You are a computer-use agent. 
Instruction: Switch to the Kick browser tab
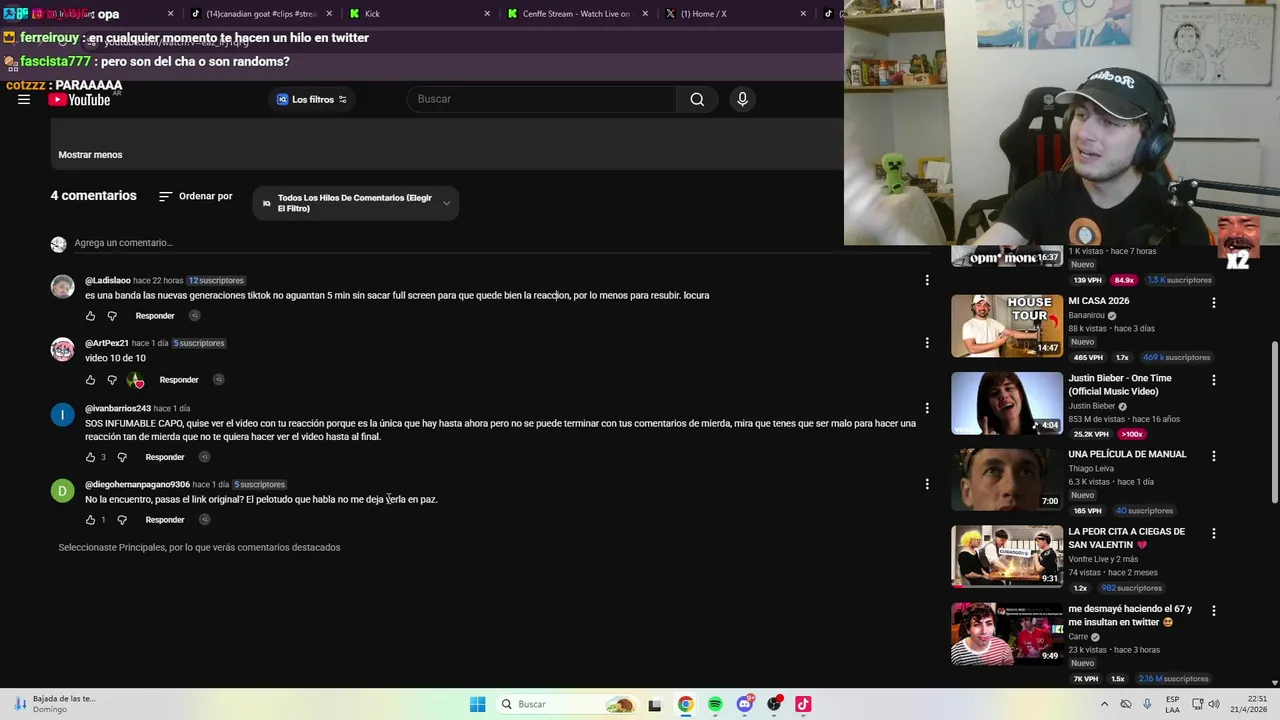(x=417, y=14)
